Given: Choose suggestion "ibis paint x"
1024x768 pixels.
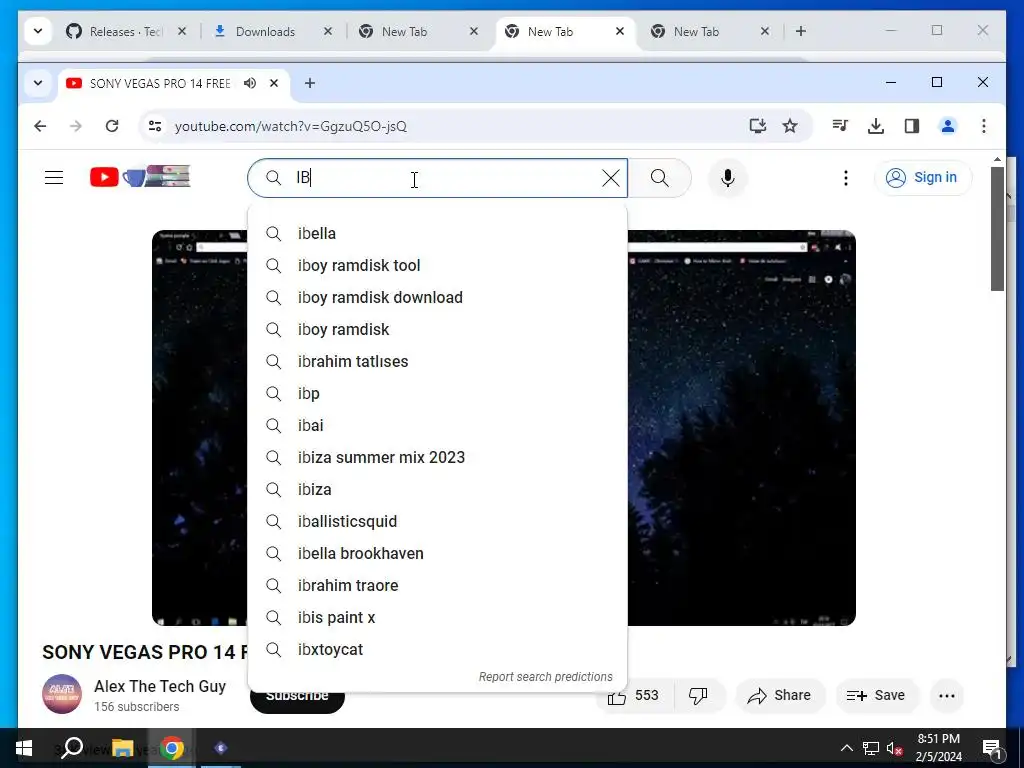Looking at the screenshot, I should point(438,618).
